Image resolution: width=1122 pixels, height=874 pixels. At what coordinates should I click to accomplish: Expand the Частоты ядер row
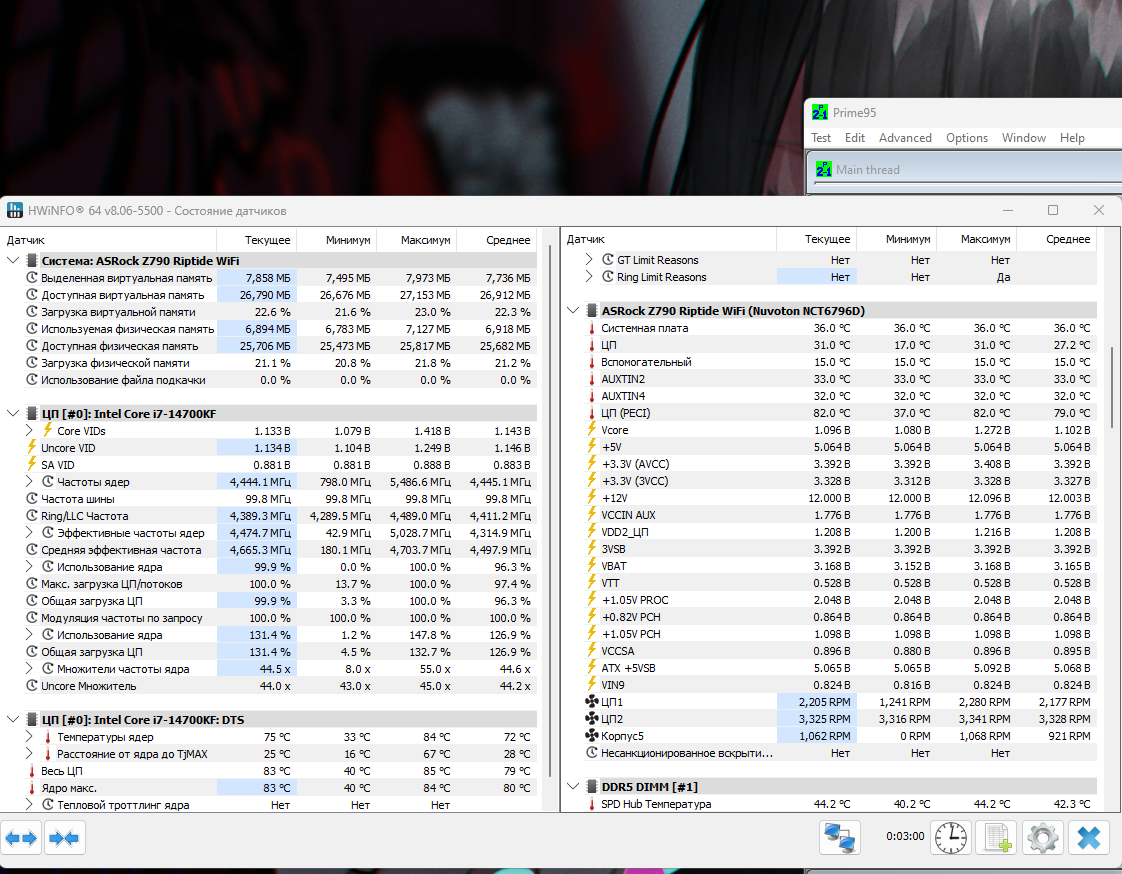click(x=29, y=482)
